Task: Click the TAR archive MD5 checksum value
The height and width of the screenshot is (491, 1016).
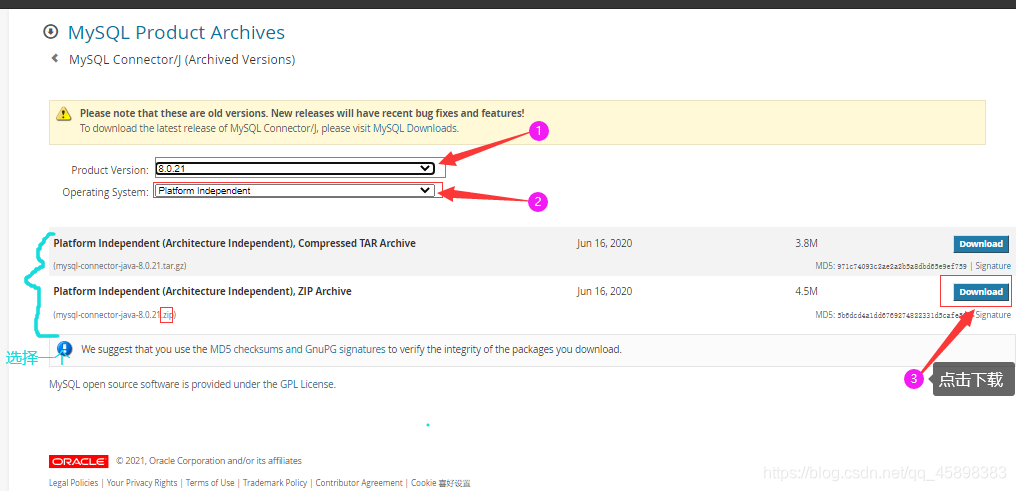Action: coord(902,266)
